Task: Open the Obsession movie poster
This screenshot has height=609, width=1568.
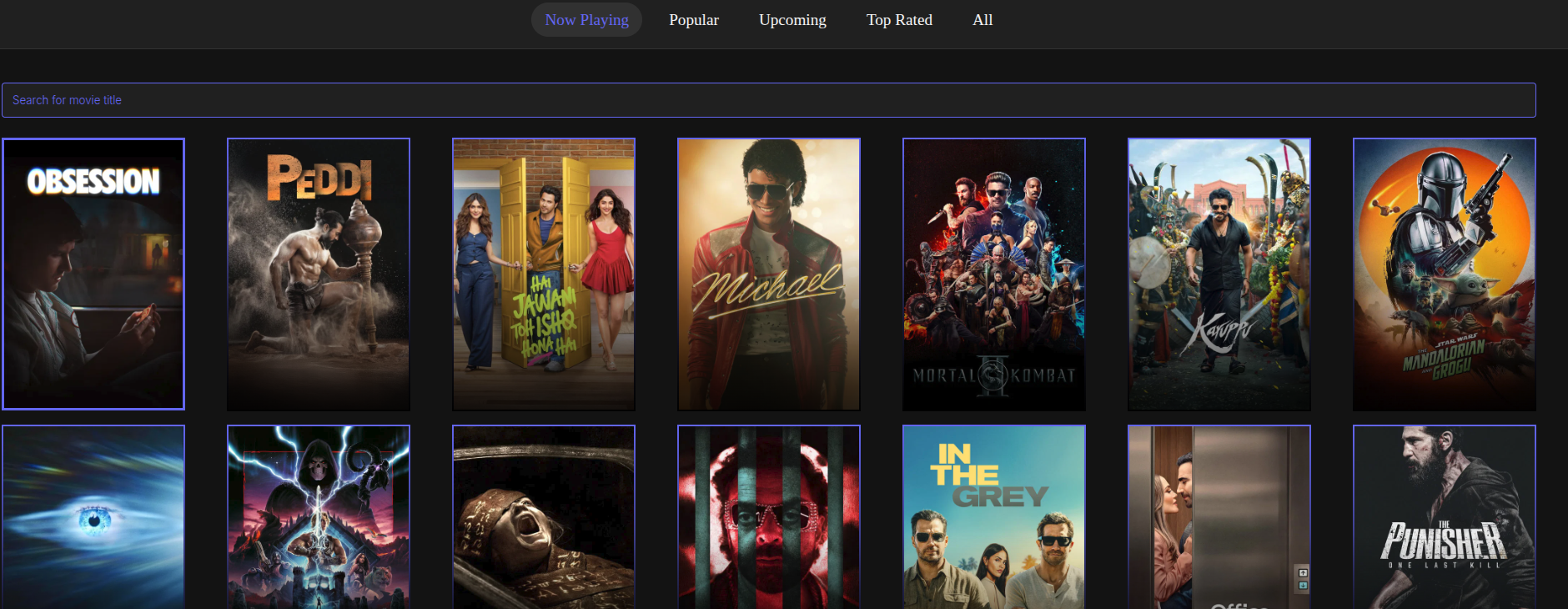Action: pyautogui.click(x=93, y=274)
